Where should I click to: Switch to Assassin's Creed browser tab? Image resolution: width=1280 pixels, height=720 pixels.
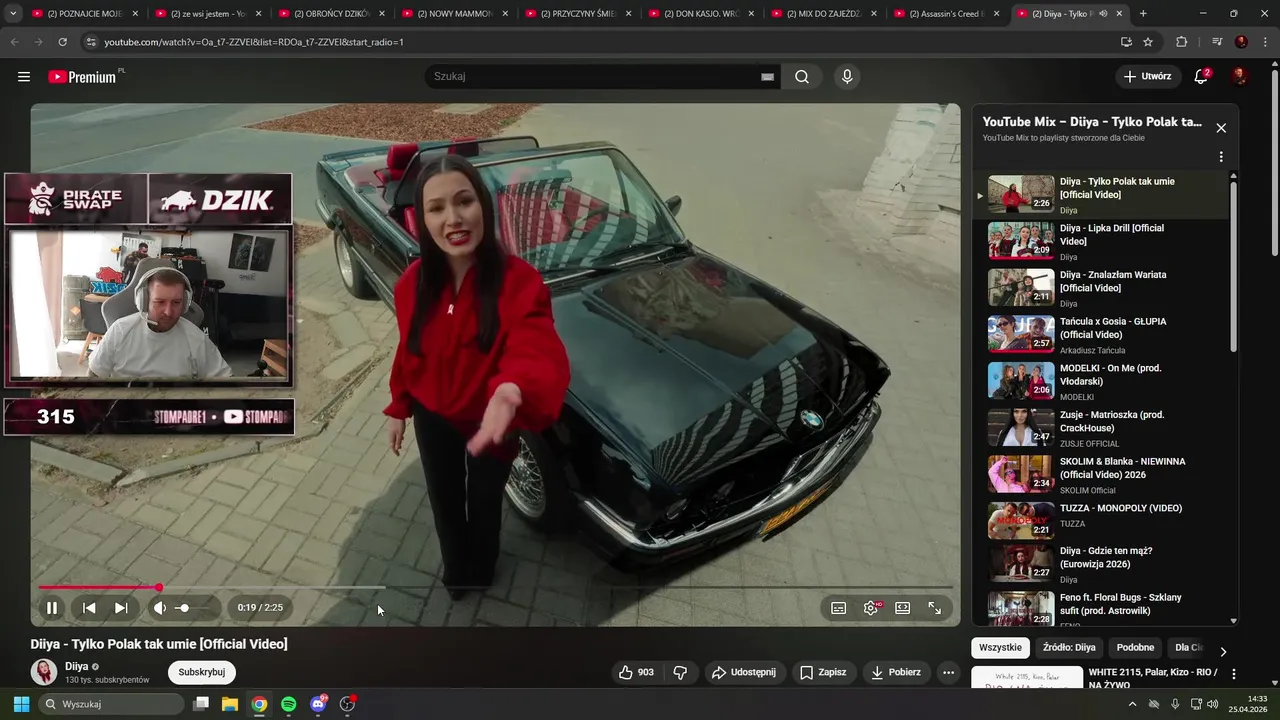(947, 14)
